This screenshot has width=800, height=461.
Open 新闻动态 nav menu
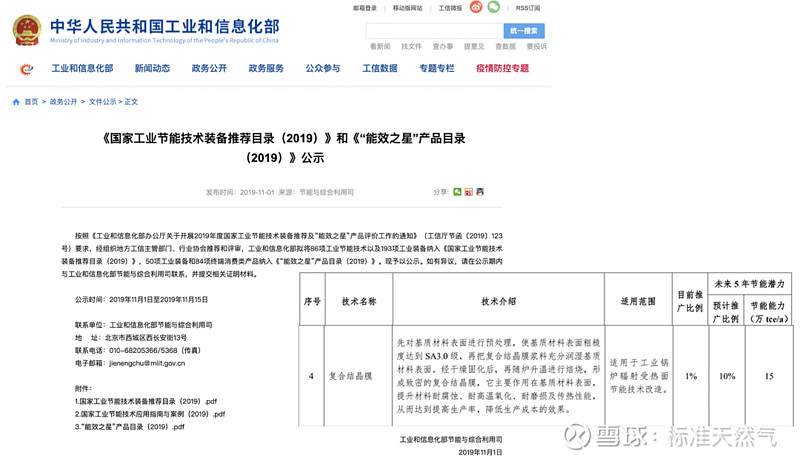[x=152, y=68]
